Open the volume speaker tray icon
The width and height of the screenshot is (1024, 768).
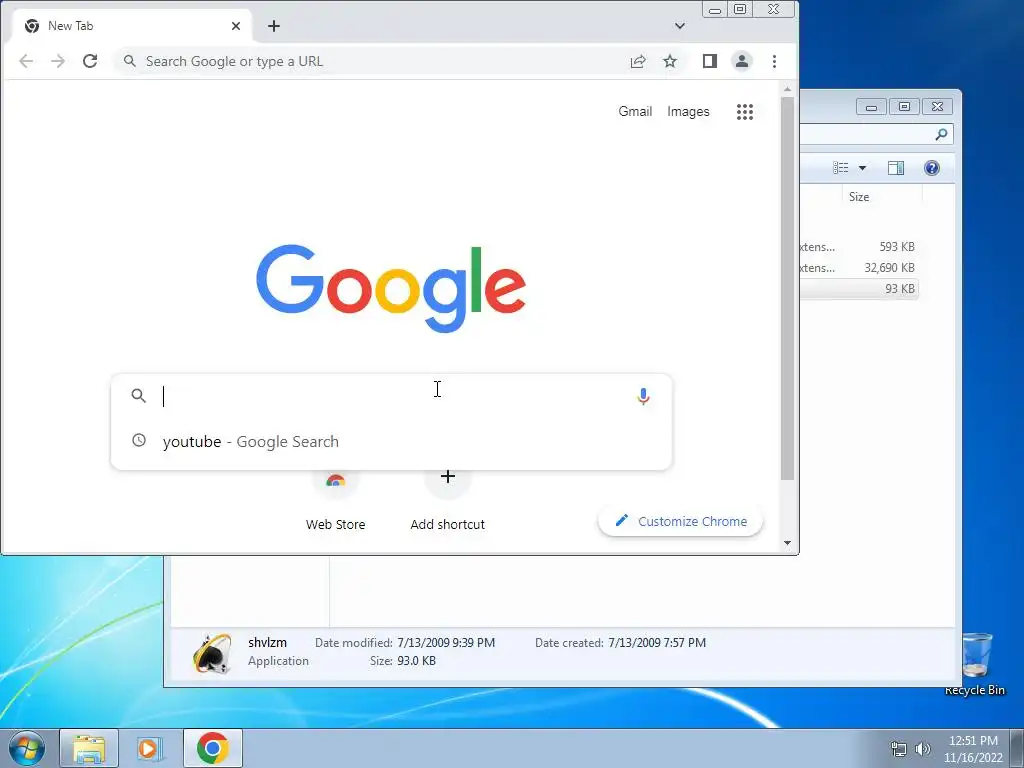923,749
